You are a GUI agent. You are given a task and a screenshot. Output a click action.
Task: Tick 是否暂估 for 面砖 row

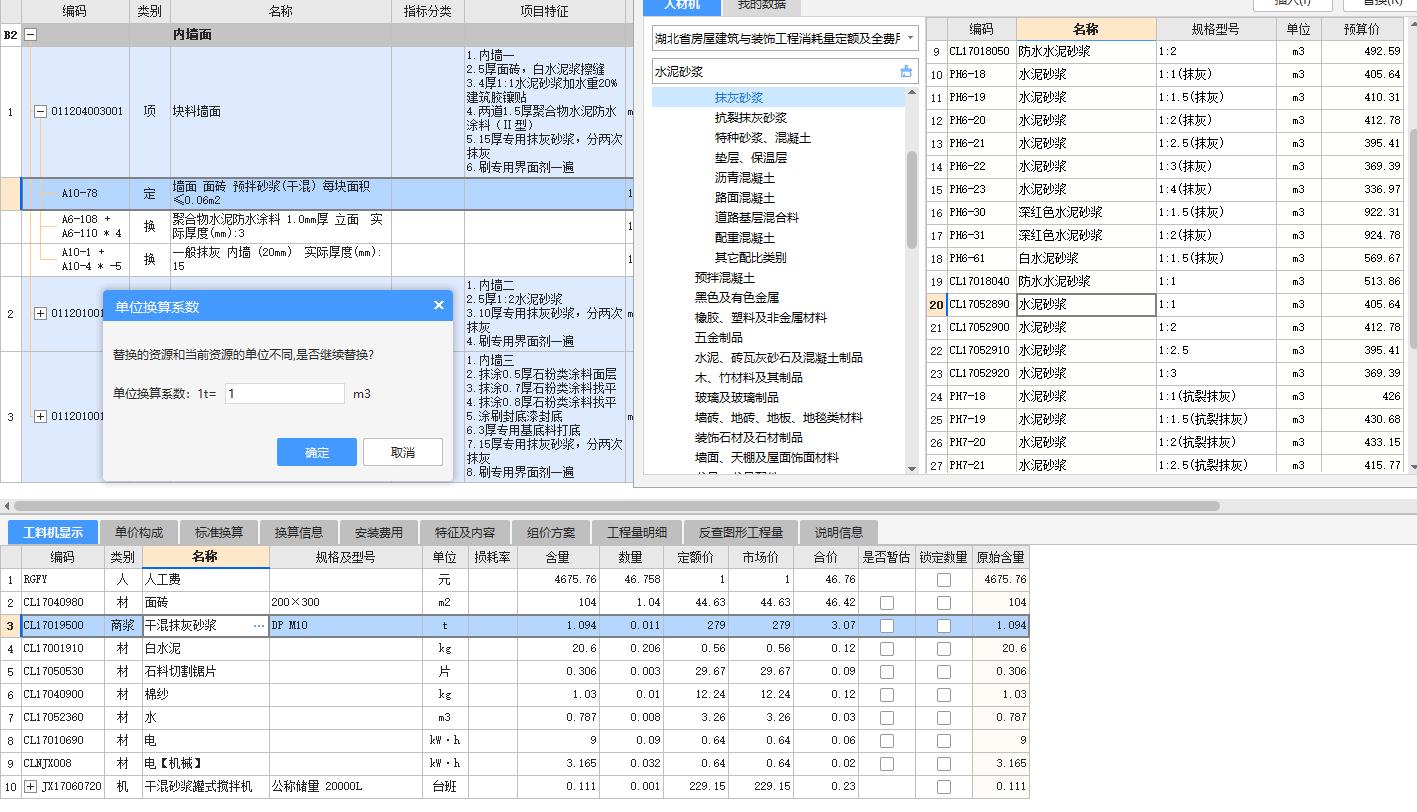click(887, 603)
